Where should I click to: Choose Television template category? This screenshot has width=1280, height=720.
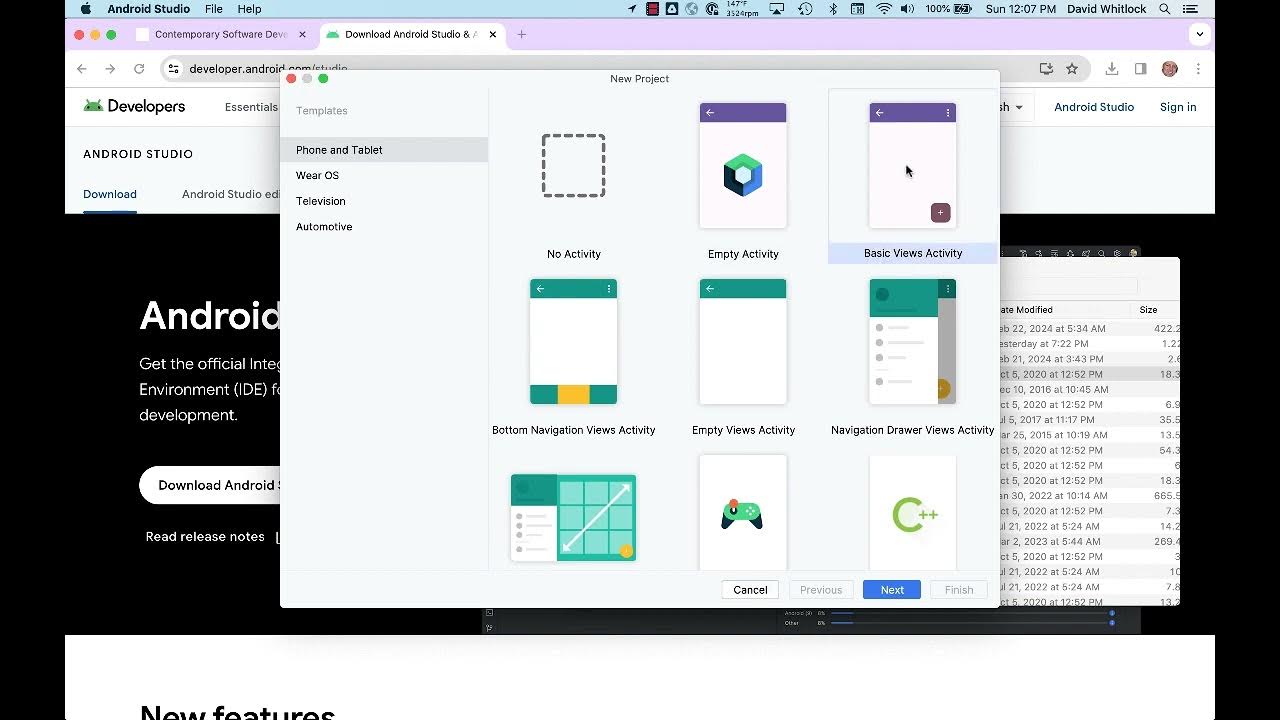[384, 201]
